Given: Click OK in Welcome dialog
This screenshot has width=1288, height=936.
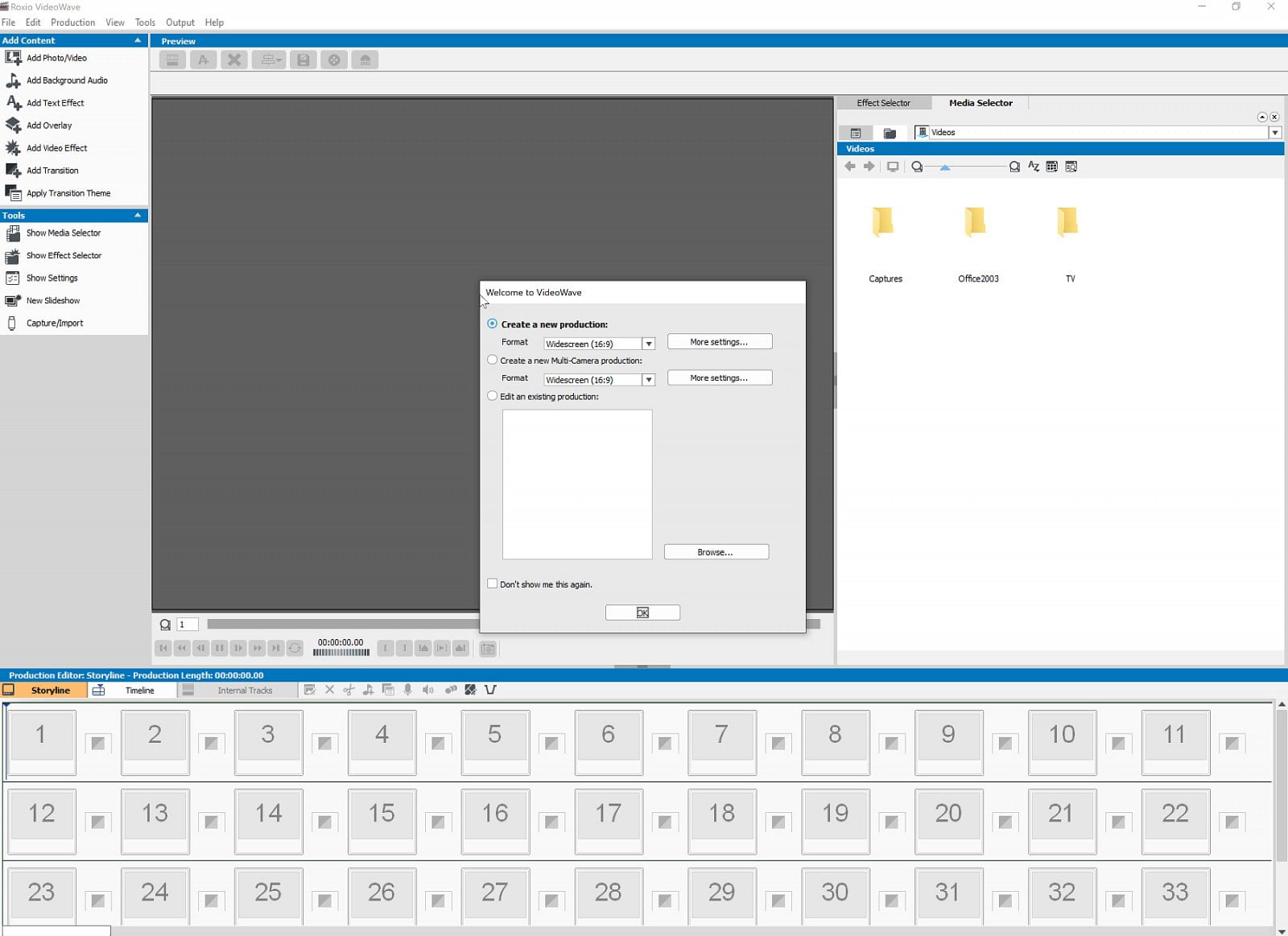Looking at the screenshot, I should pos(642,612).
